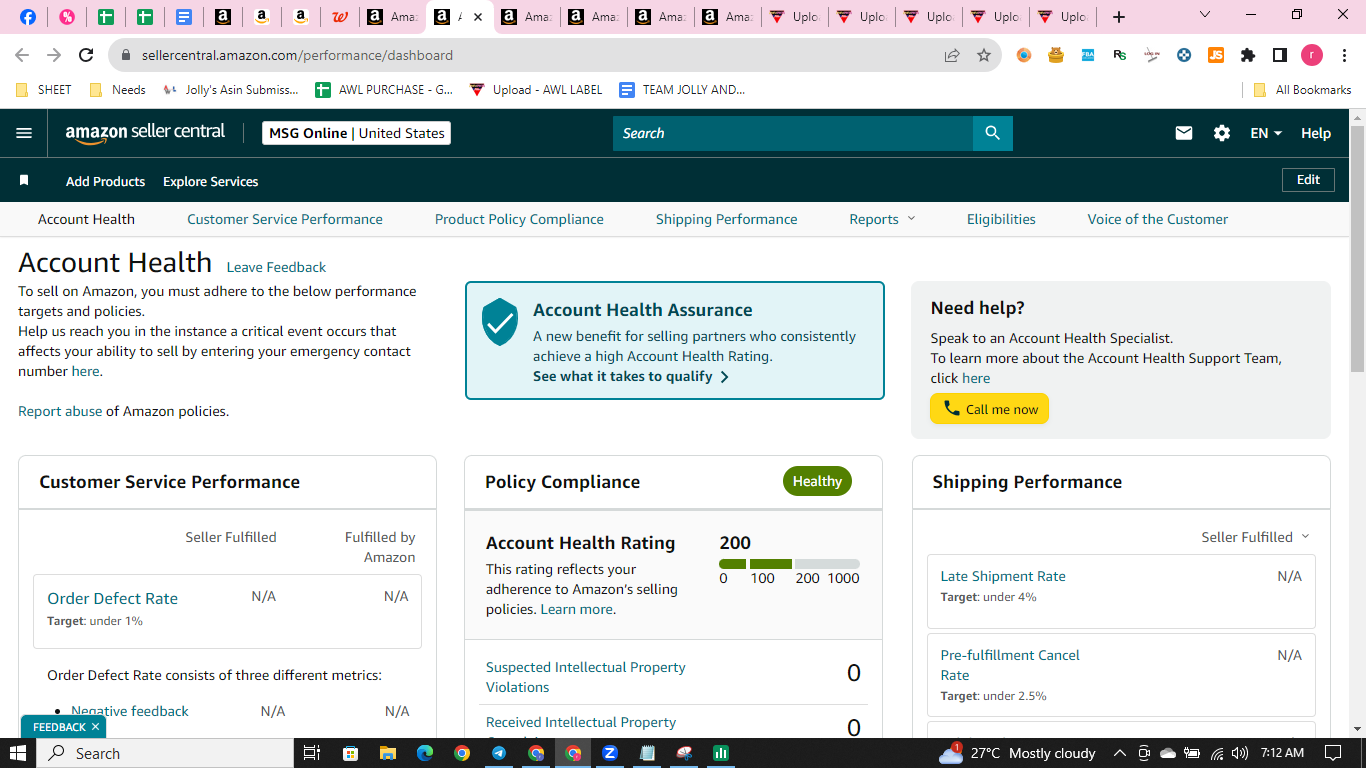Open the Leave Feedback link
The width and height of the screenshot is (1366, 768).
pyautogui.click(x=276, y=267)
